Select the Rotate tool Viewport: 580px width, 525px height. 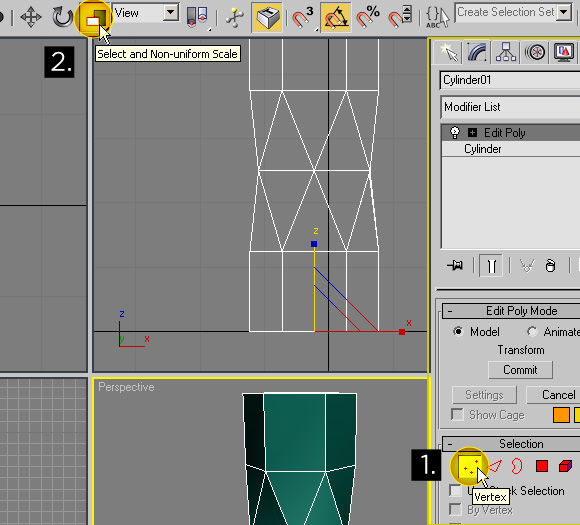pos(62,17)
